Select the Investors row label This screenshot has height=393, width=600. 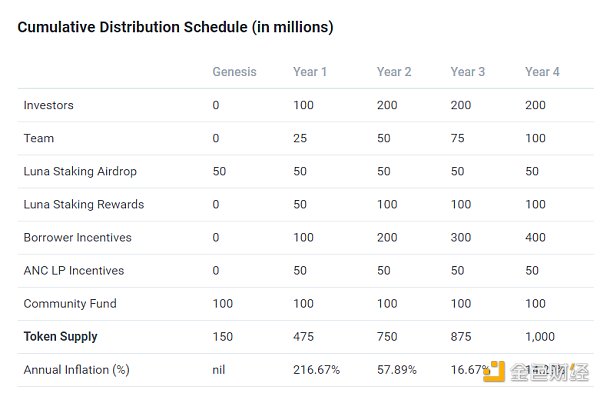[x=49, y=105]
